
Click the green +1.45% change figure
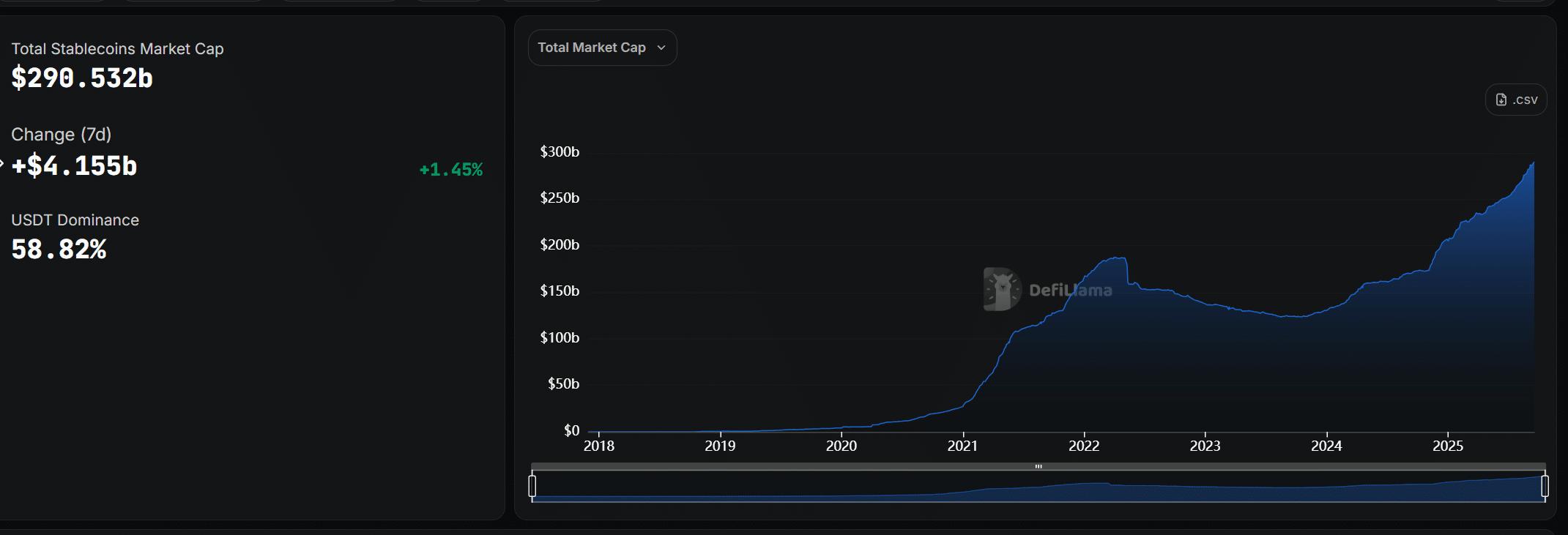click(450, 170)
